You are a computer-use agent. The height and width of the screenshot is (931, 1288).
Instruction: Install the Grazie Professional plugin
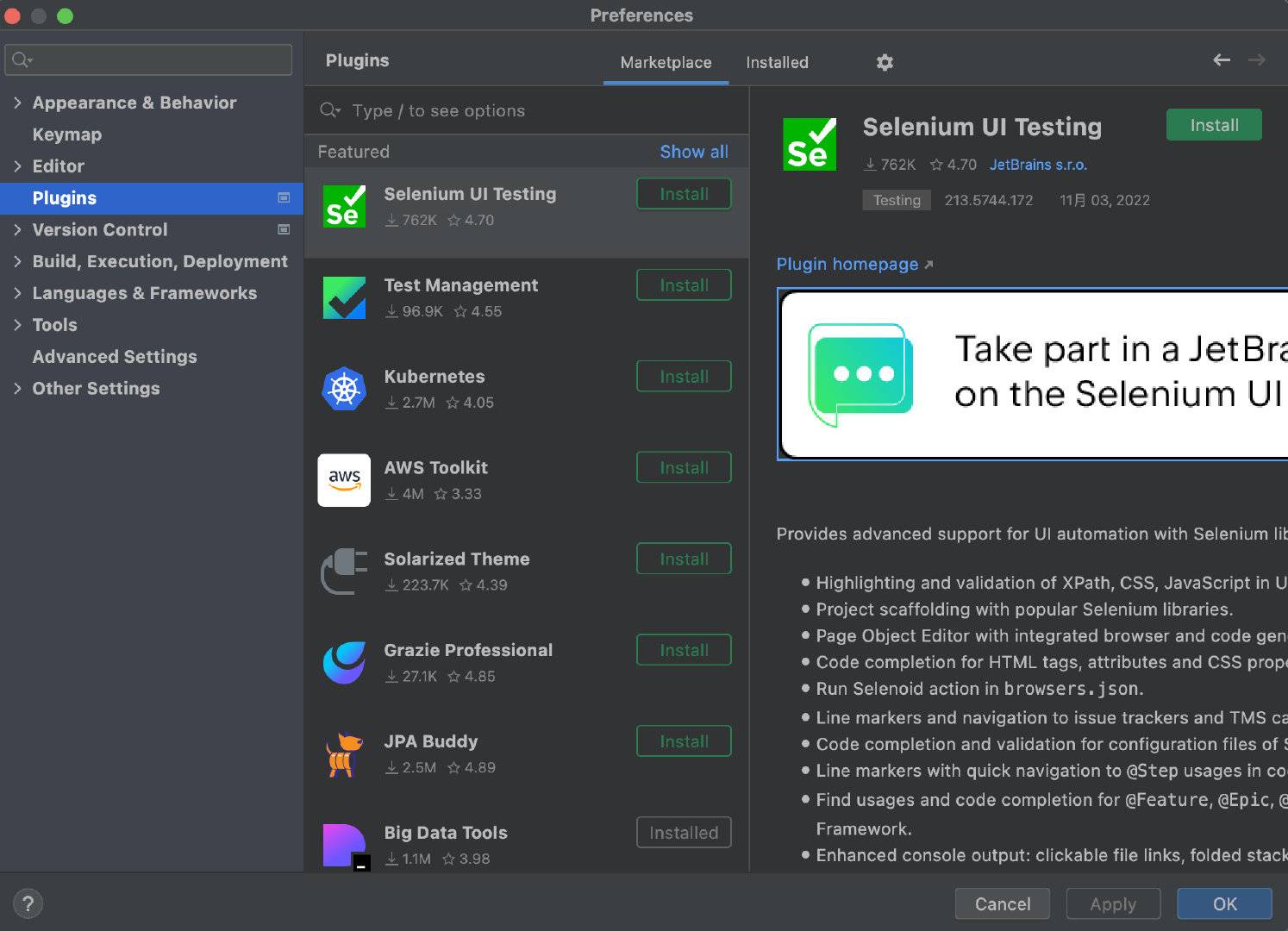[684, 650]
